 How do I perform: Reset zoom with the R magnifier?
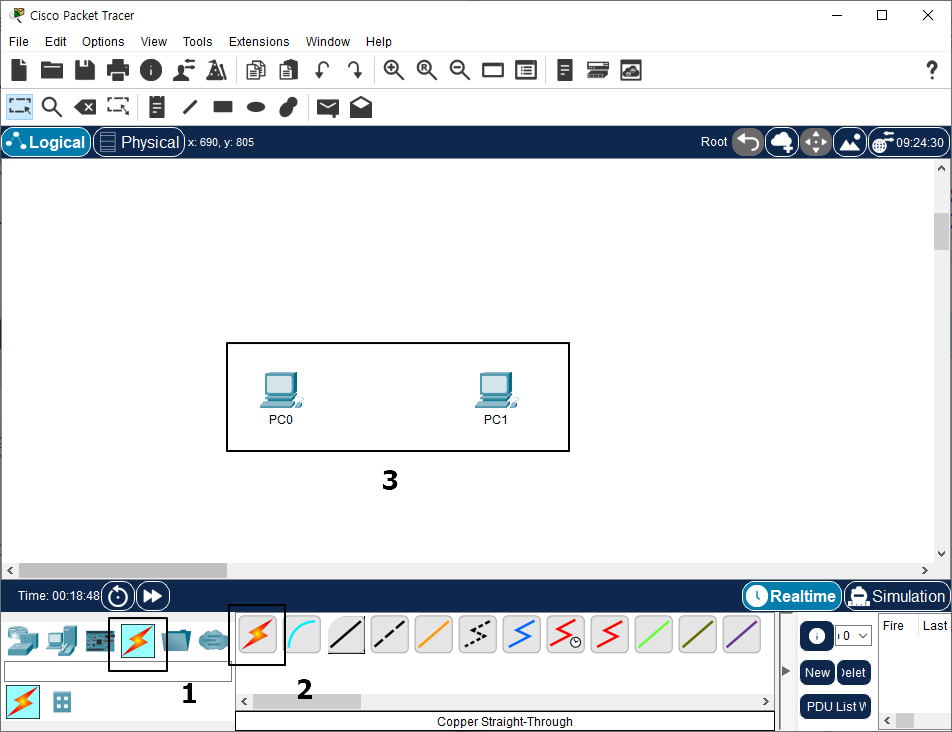tap(427, 70)
